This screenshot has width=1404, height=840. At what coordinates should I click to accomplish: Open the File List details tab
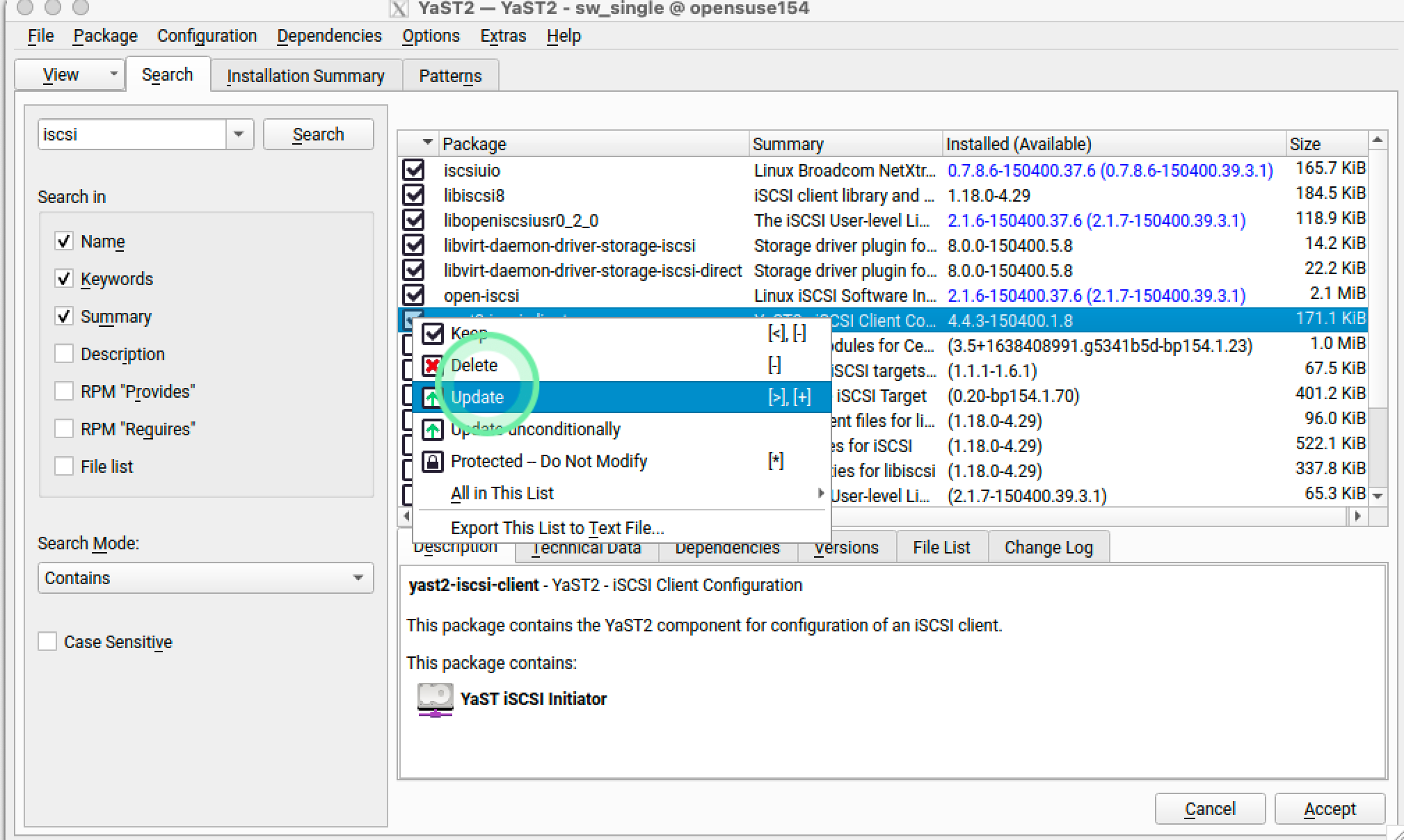tap(941, 547)
